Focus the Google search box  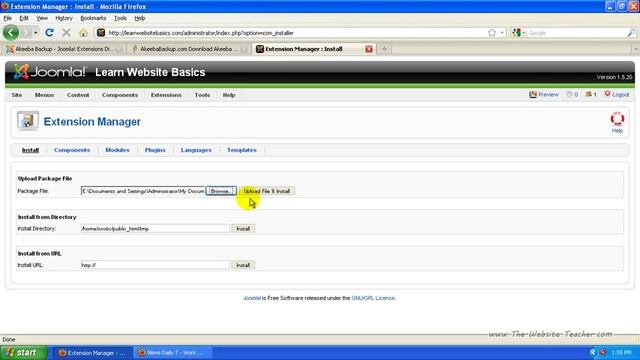coord(576,33)
